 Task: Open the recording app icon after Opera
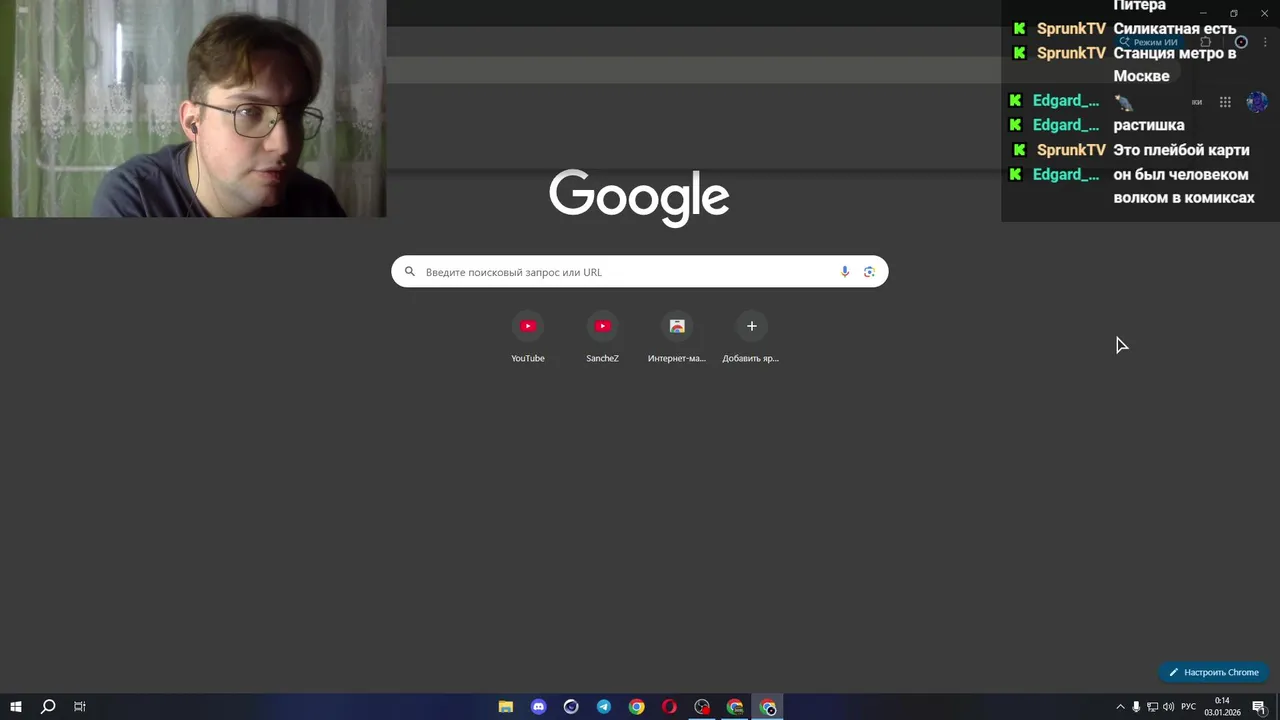[702, 707]
